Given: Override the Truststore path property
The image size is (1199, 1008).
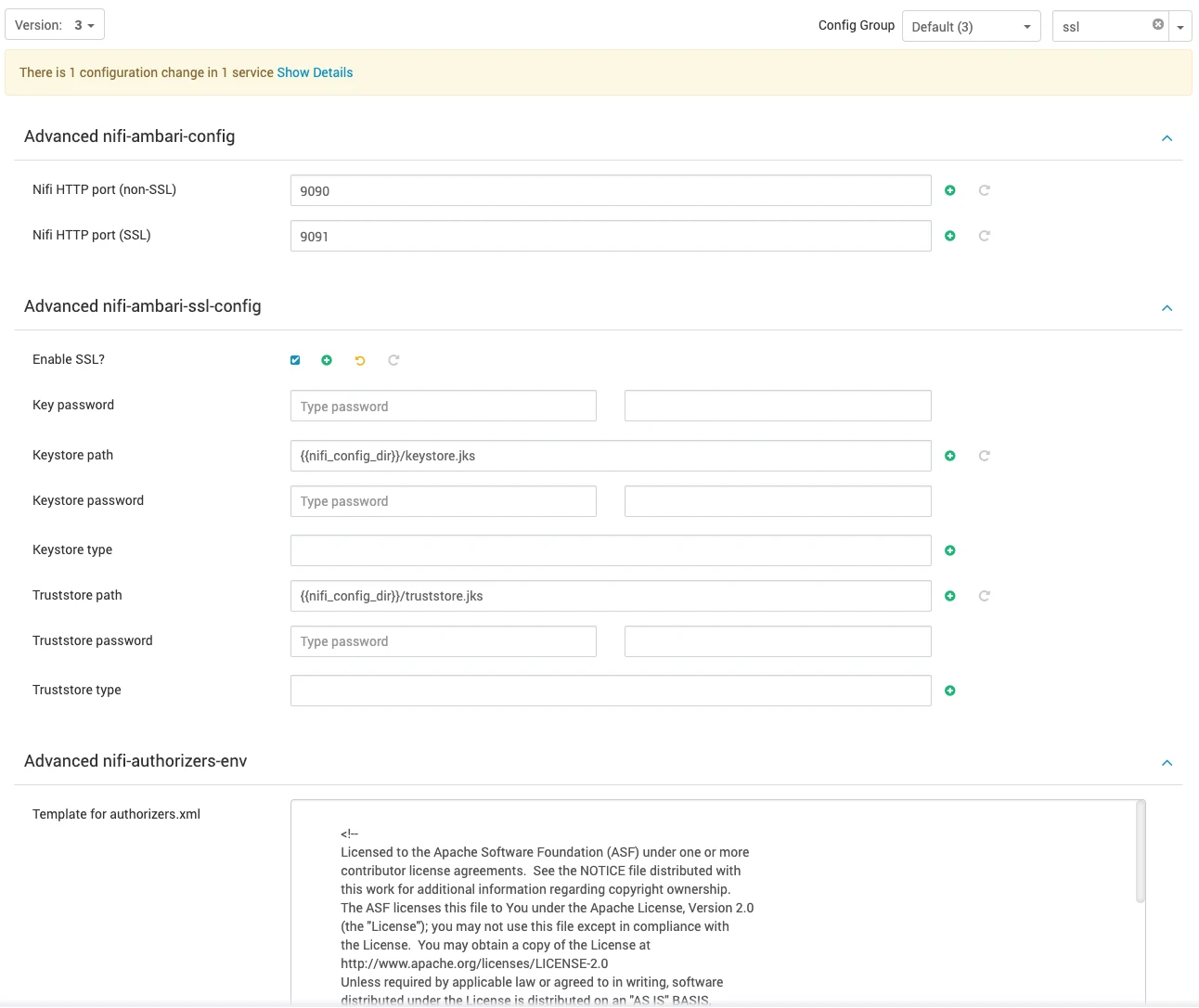Looking at the screenshot, I should 949,596.
